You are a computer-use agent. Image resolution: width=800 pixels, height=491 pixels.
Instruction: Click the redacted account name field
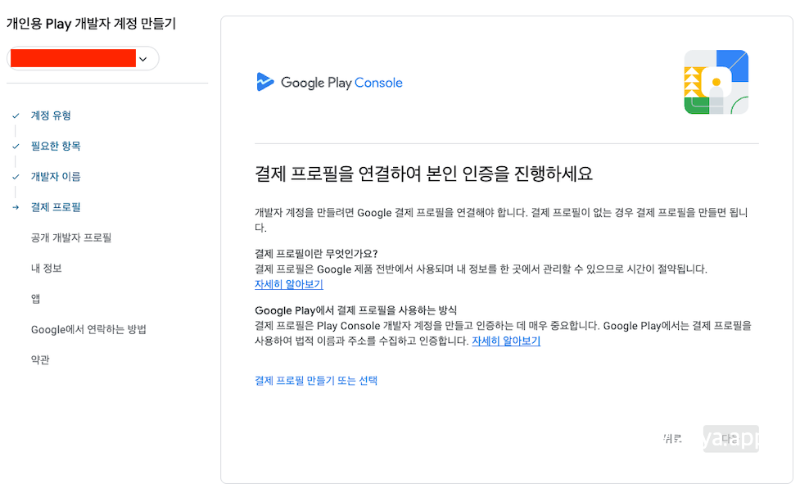click(x=73, y=58)
